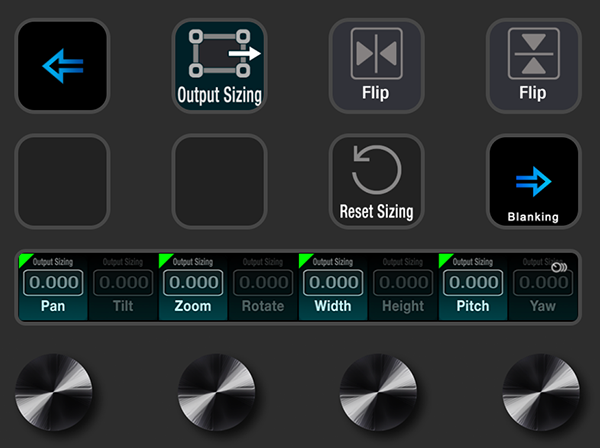Click the Pan label

pos(53,306)
